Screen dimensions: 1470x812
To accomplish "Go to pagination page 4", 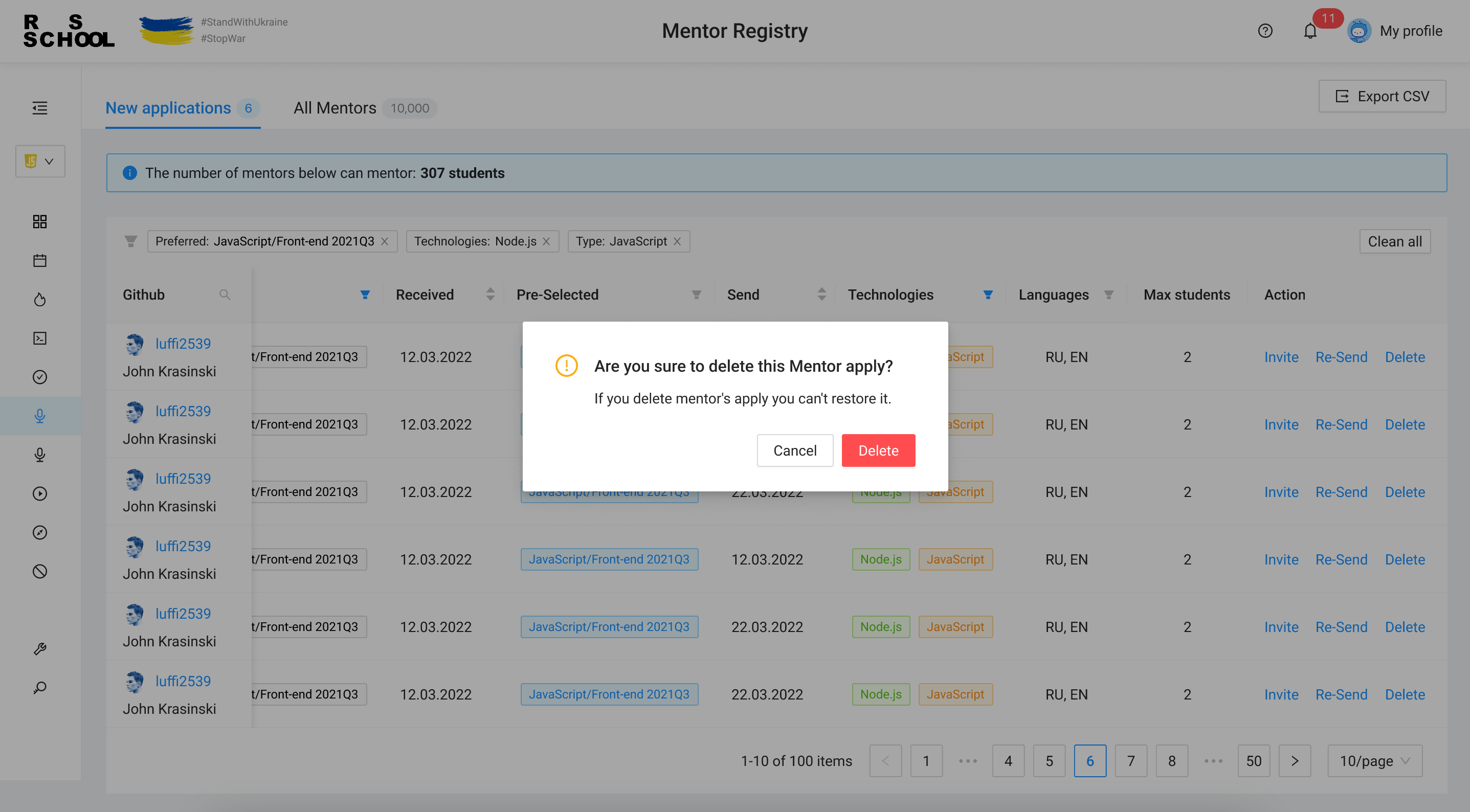I will click(x=1008, y=761).
